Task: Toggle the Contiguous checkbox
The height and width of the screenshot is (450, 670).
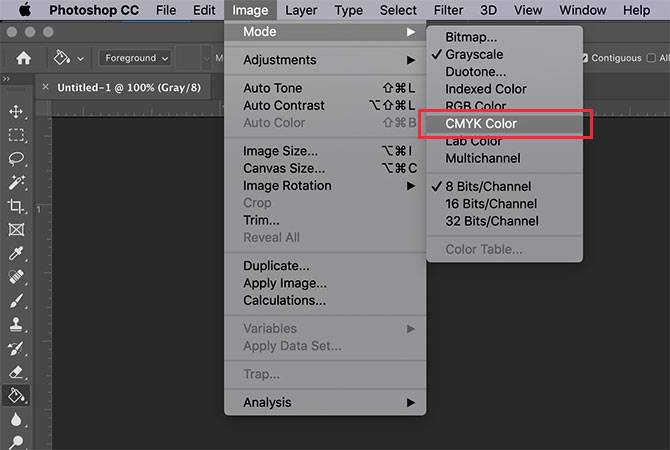Action: pos(585,58)
